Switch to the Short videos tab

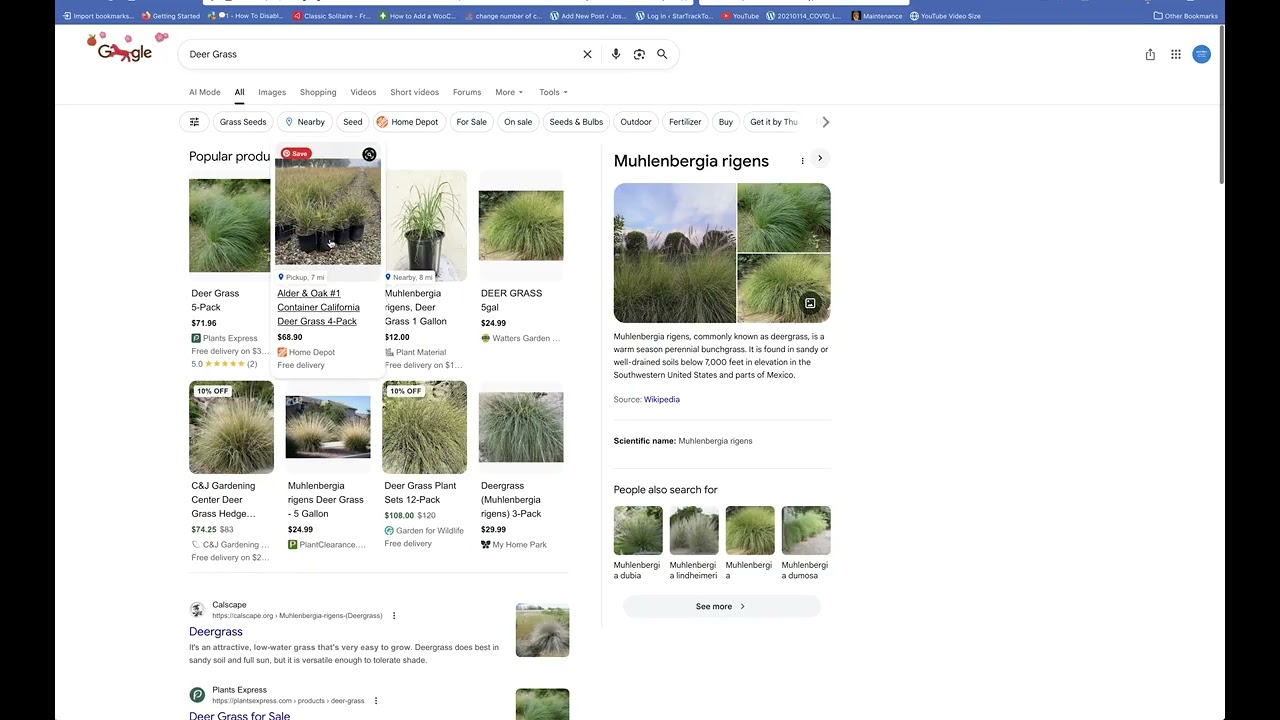414,92
